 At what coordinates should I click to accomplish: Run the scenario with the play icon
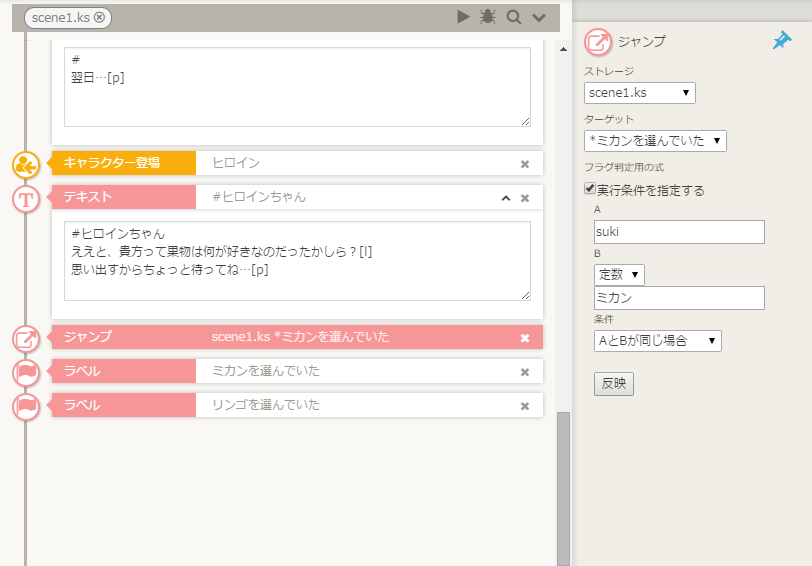pos(463,17)
